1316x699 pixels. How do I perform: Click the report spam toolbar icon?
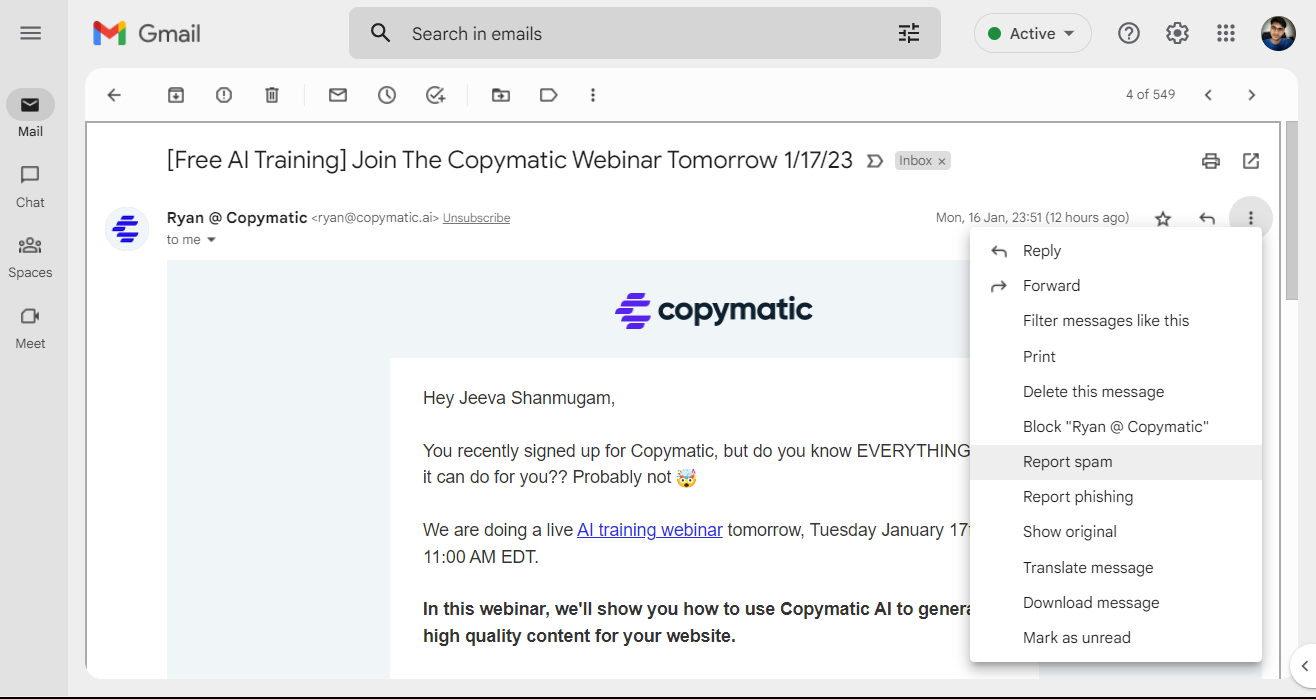click(224, 95)
